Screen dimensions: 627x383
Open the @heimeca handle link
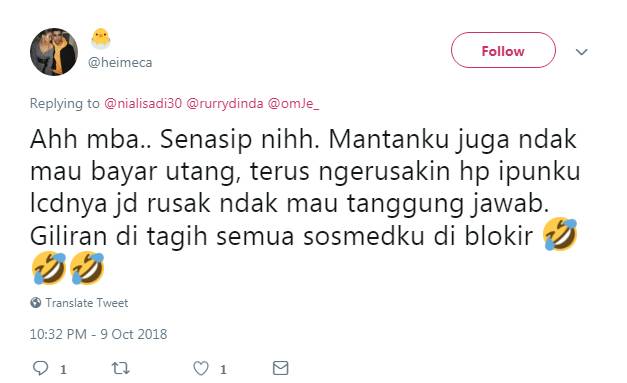coord(120,62)
